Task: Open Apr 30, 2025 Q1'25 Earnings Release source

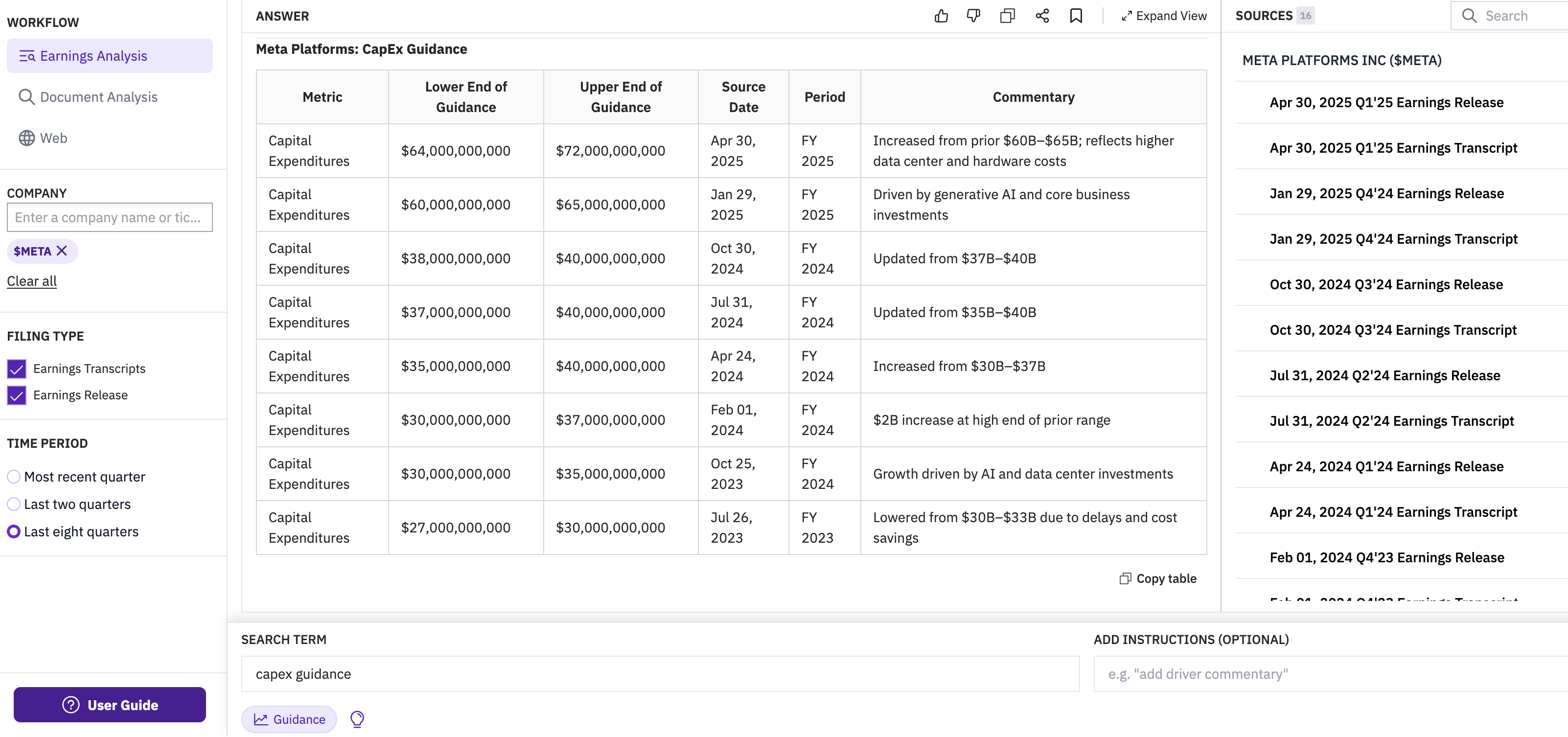Action: click(1386, 102)
